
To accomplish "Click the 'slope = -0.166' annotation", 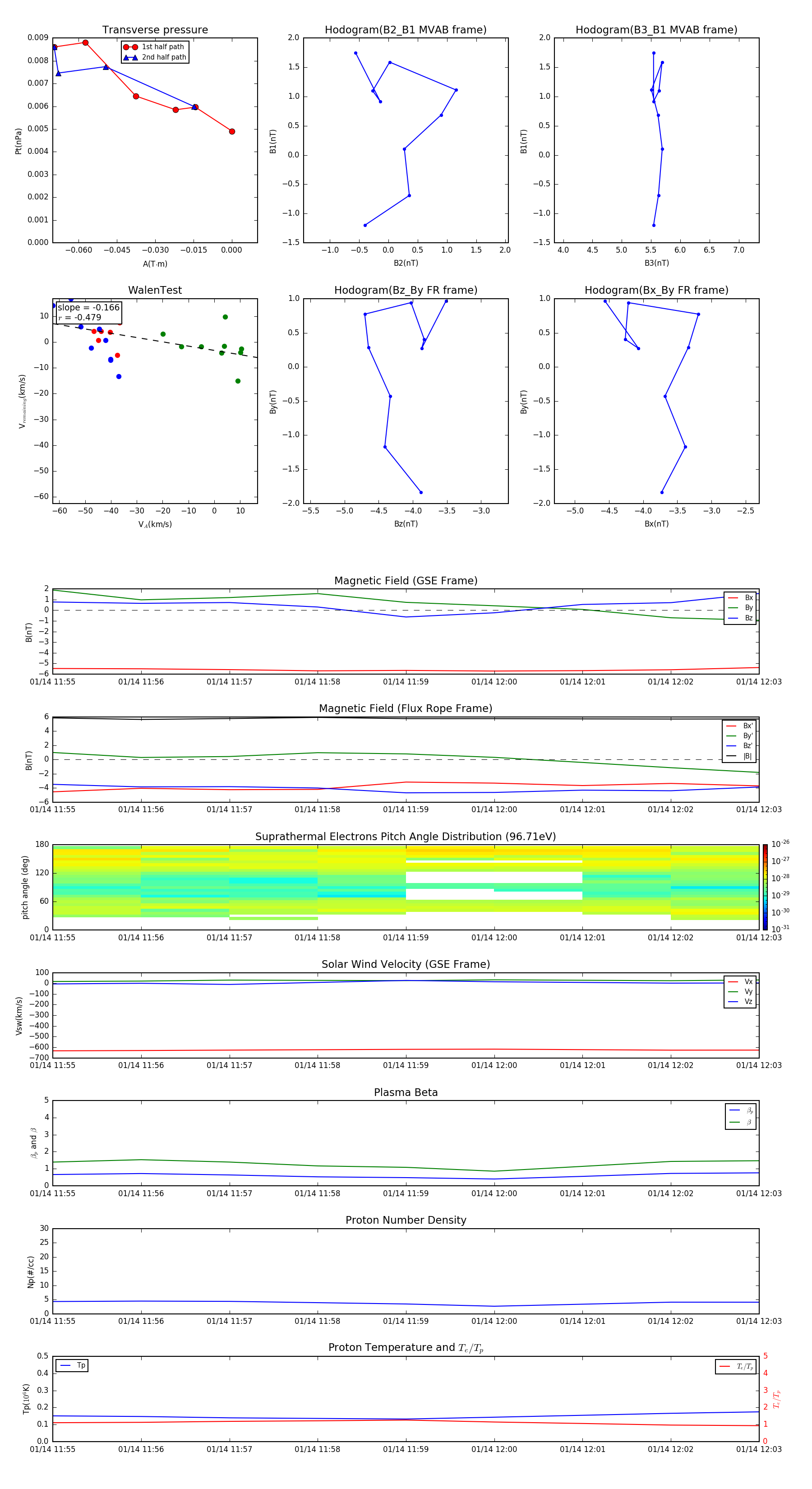I will pos(88,308).
